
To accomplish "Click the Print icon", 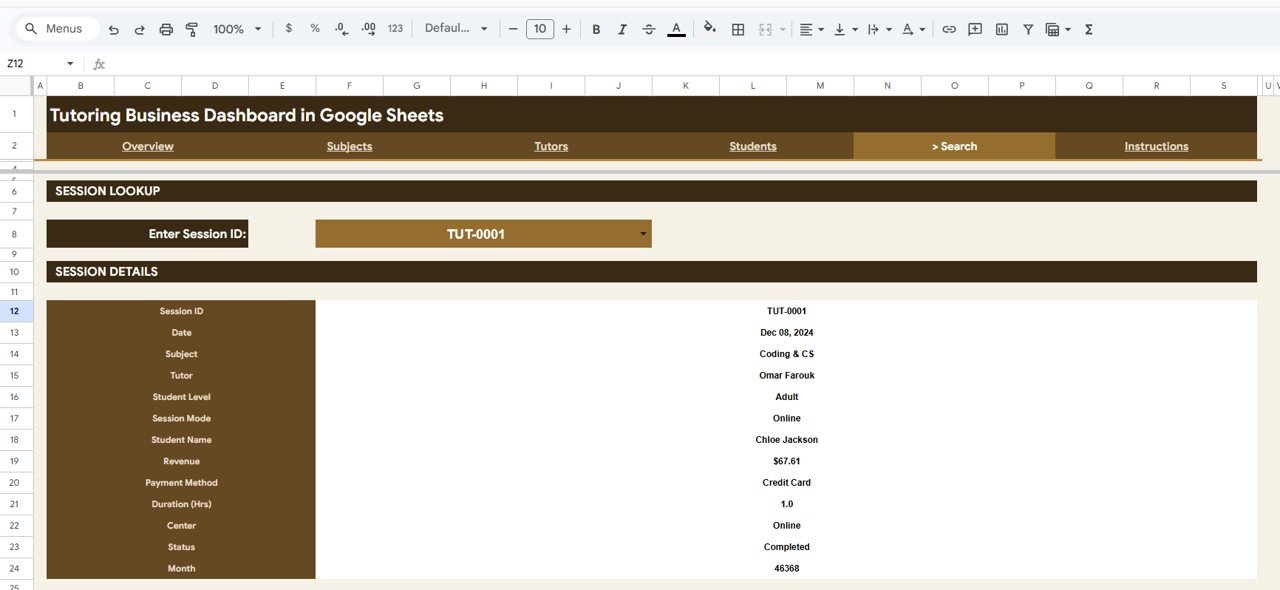I will point(166,29).
